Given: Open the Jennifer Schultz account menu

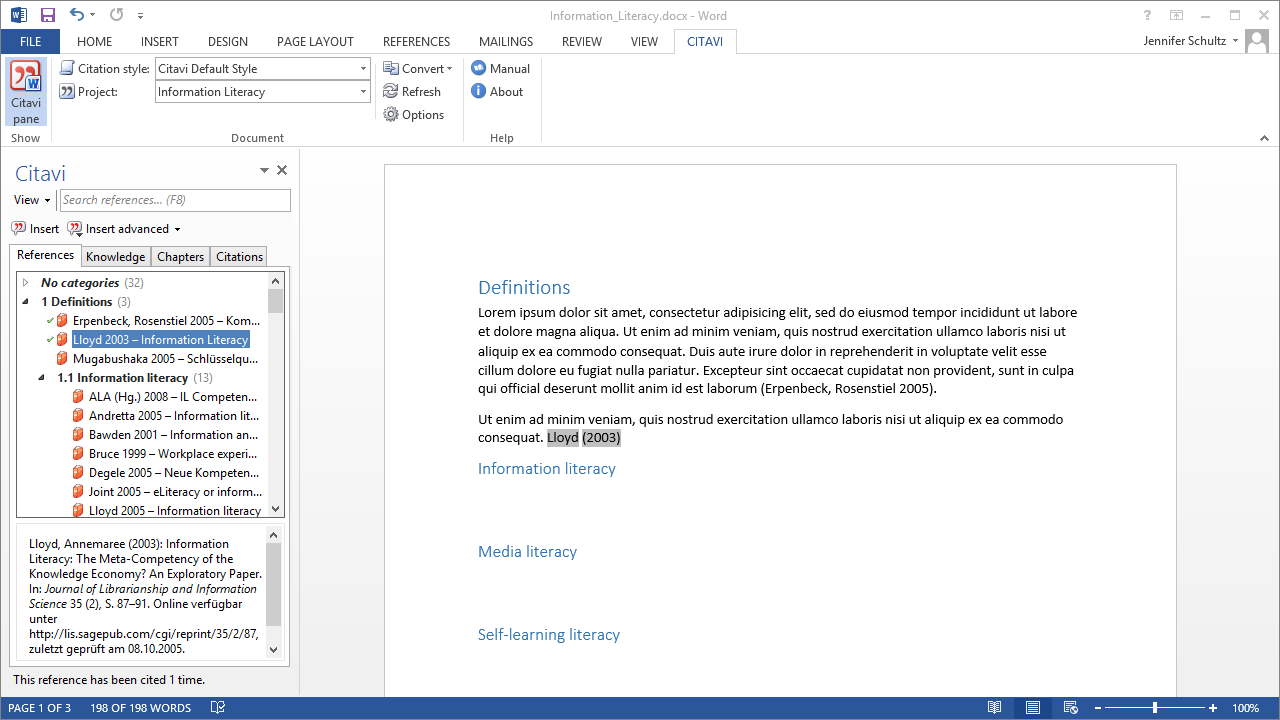Looking at the screenshot, I should pos(1191,41).
